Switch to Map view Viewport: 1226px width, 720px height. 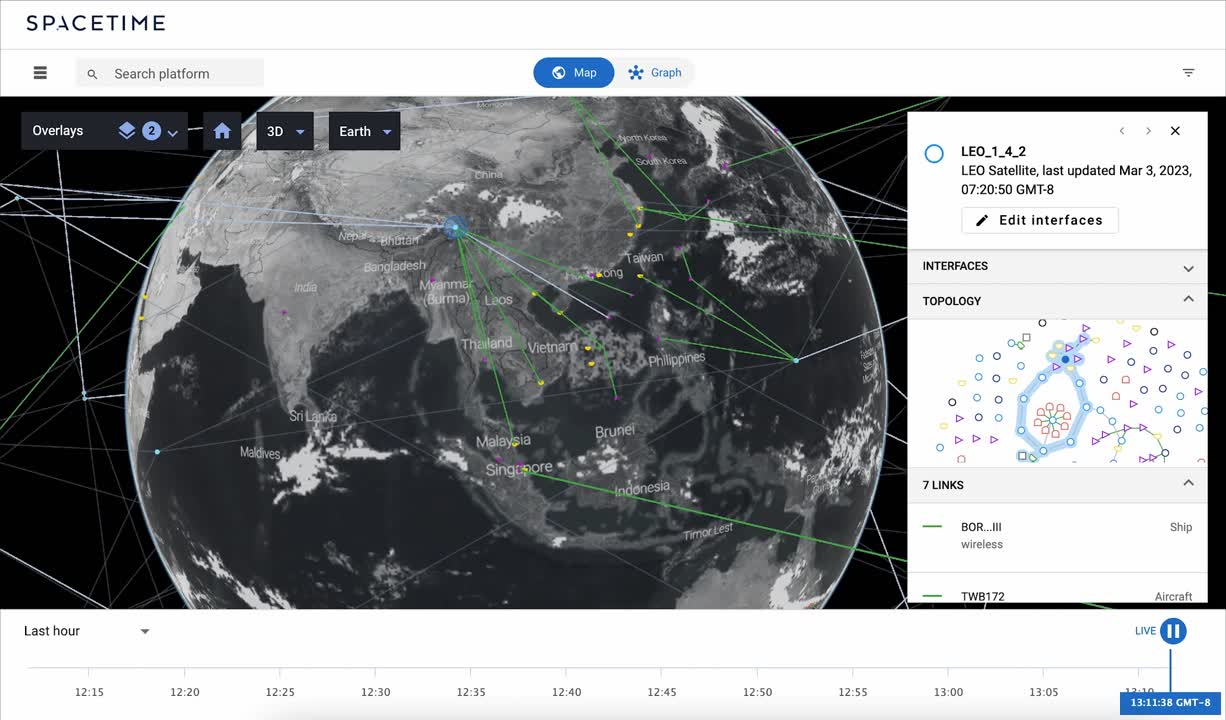coord(574,73)
